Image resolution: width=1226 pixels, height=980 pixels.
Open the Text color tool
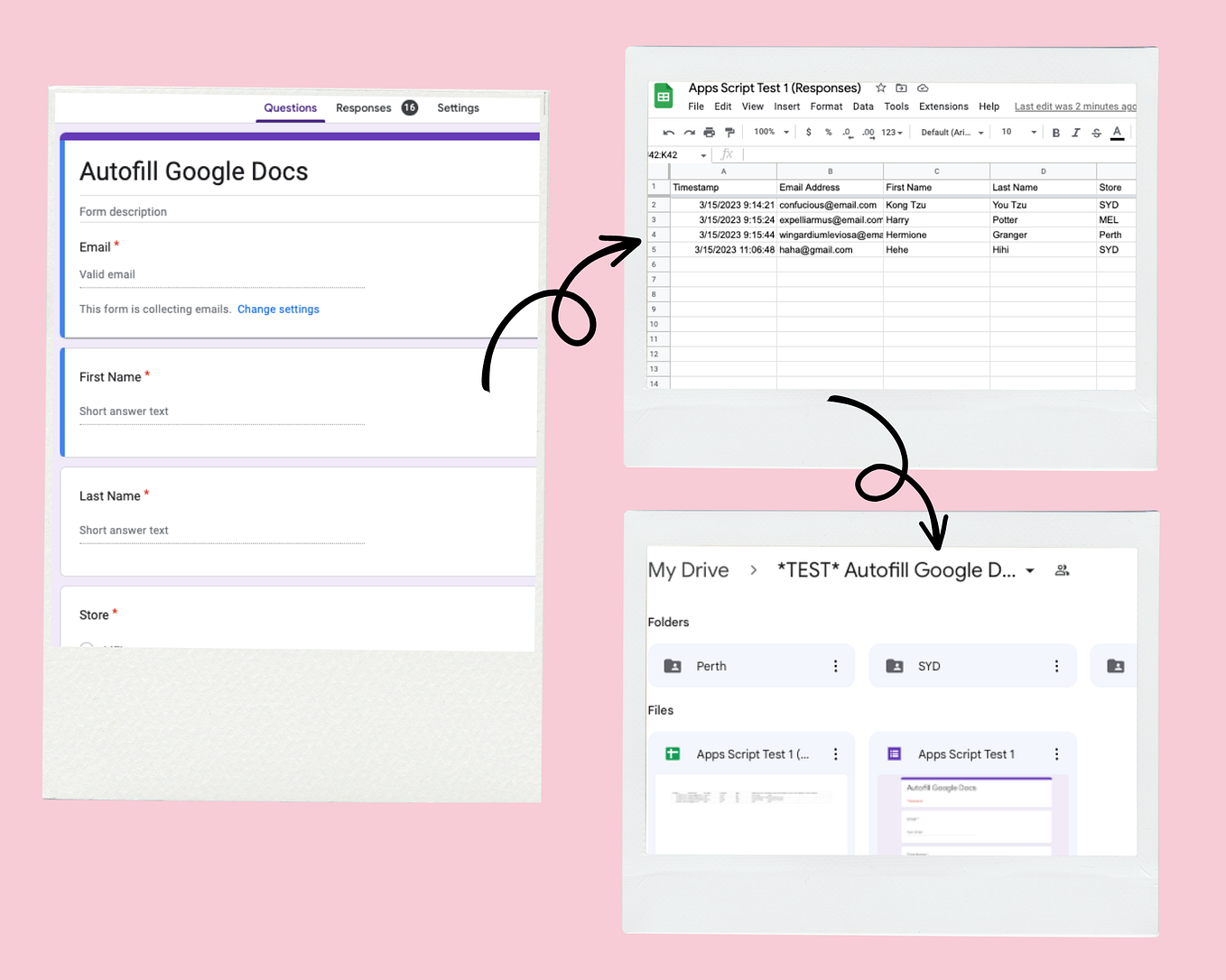click(1117, 133)
